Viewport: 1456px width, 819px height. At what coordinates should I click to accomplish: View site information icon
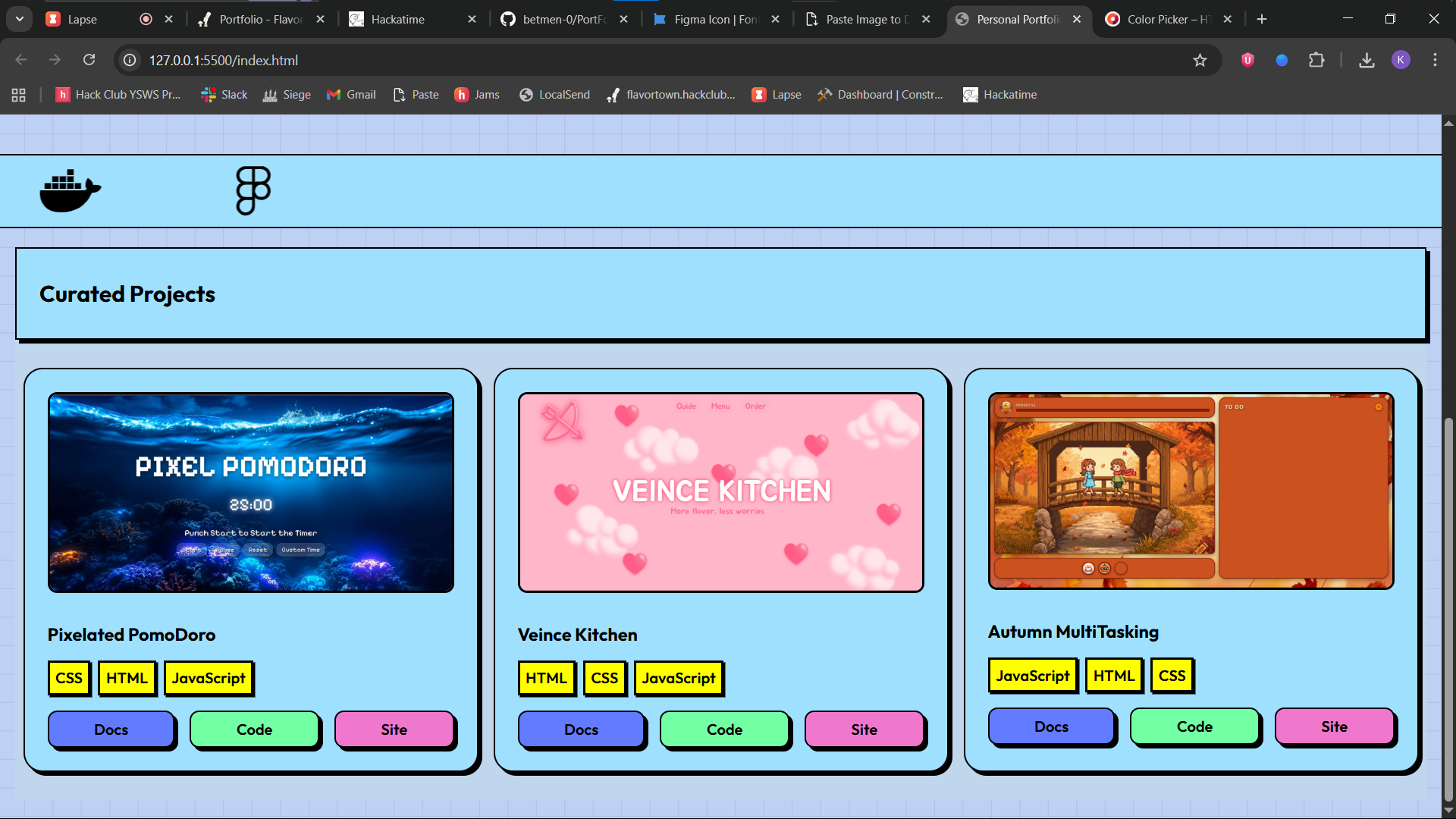pyautogui.click(x=130, y=60)
